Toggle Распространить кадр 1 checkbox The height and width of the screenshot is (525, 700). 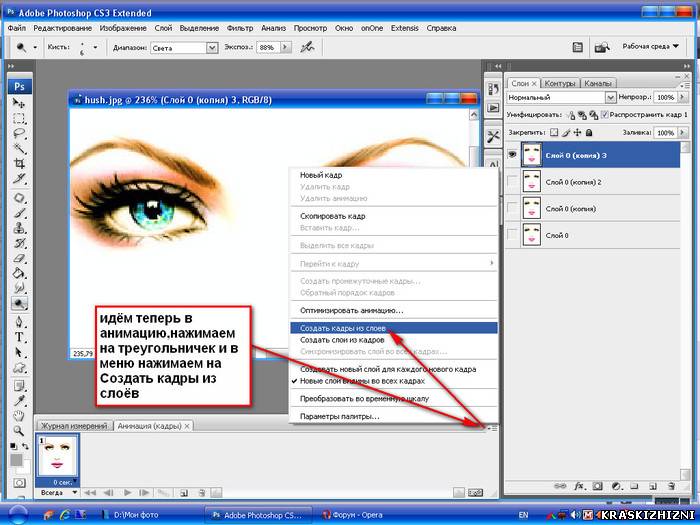click(x=604, y=115)
